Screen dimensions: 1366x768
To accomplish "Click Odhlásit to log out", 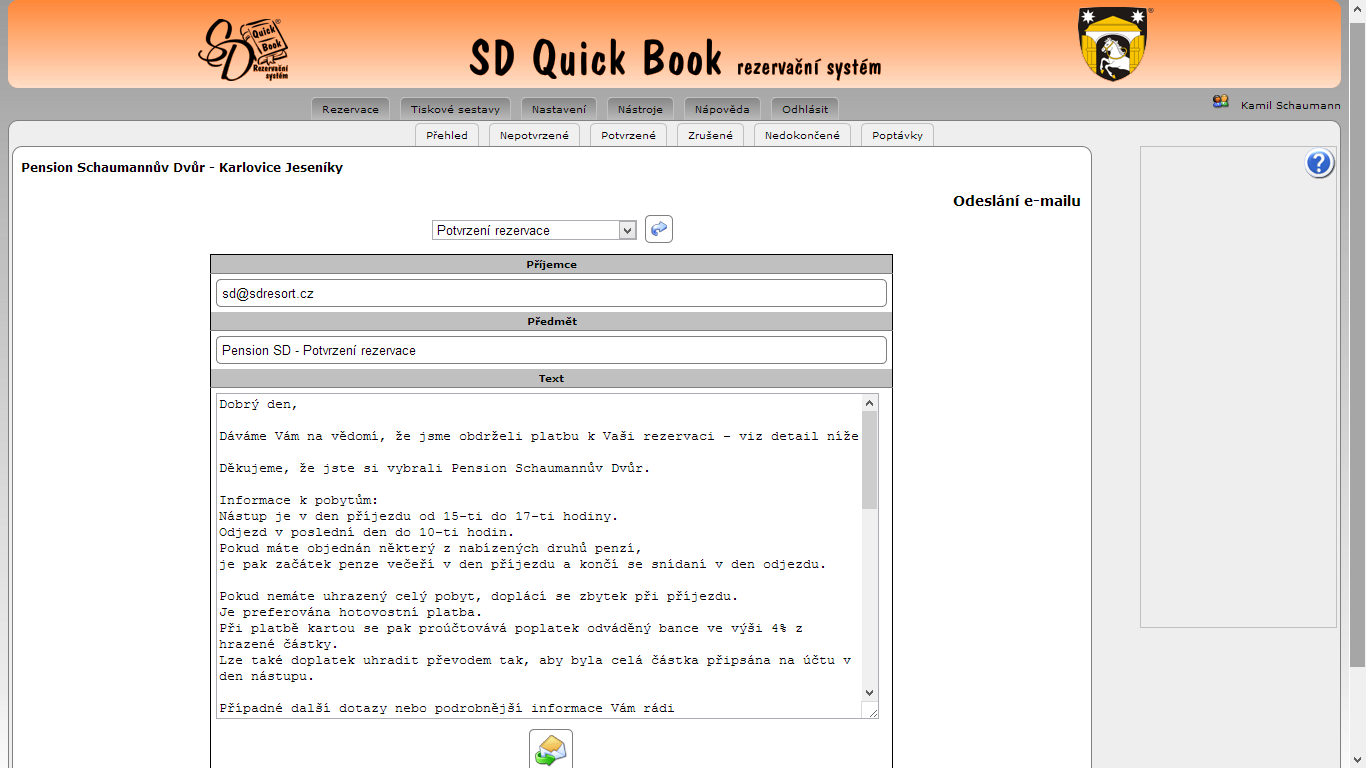I will pos(805,109).
